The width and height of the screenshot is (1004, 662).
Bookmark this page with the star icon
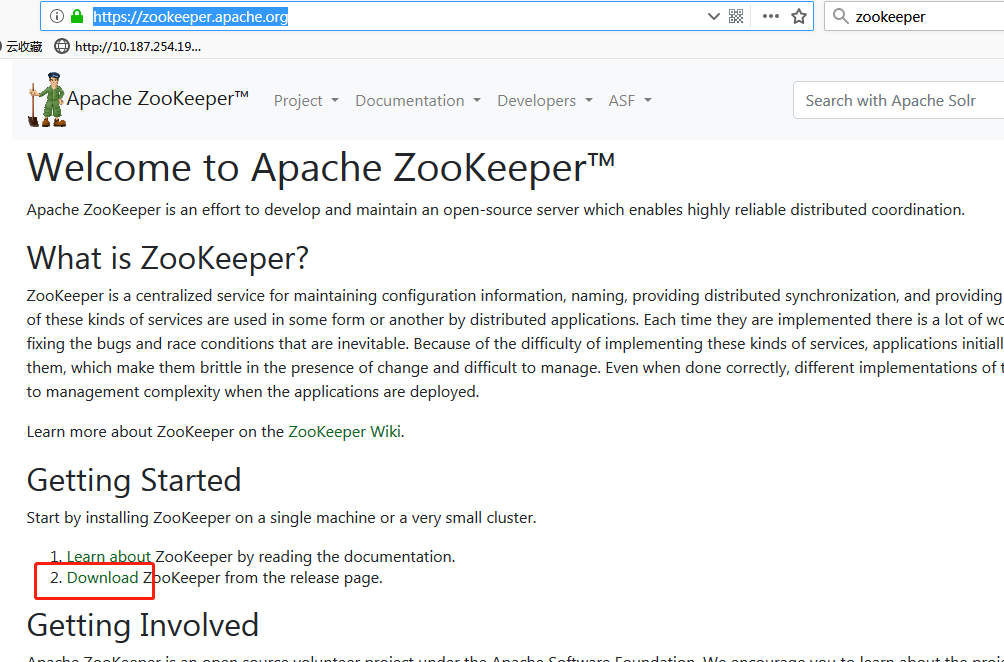[798, 17]
